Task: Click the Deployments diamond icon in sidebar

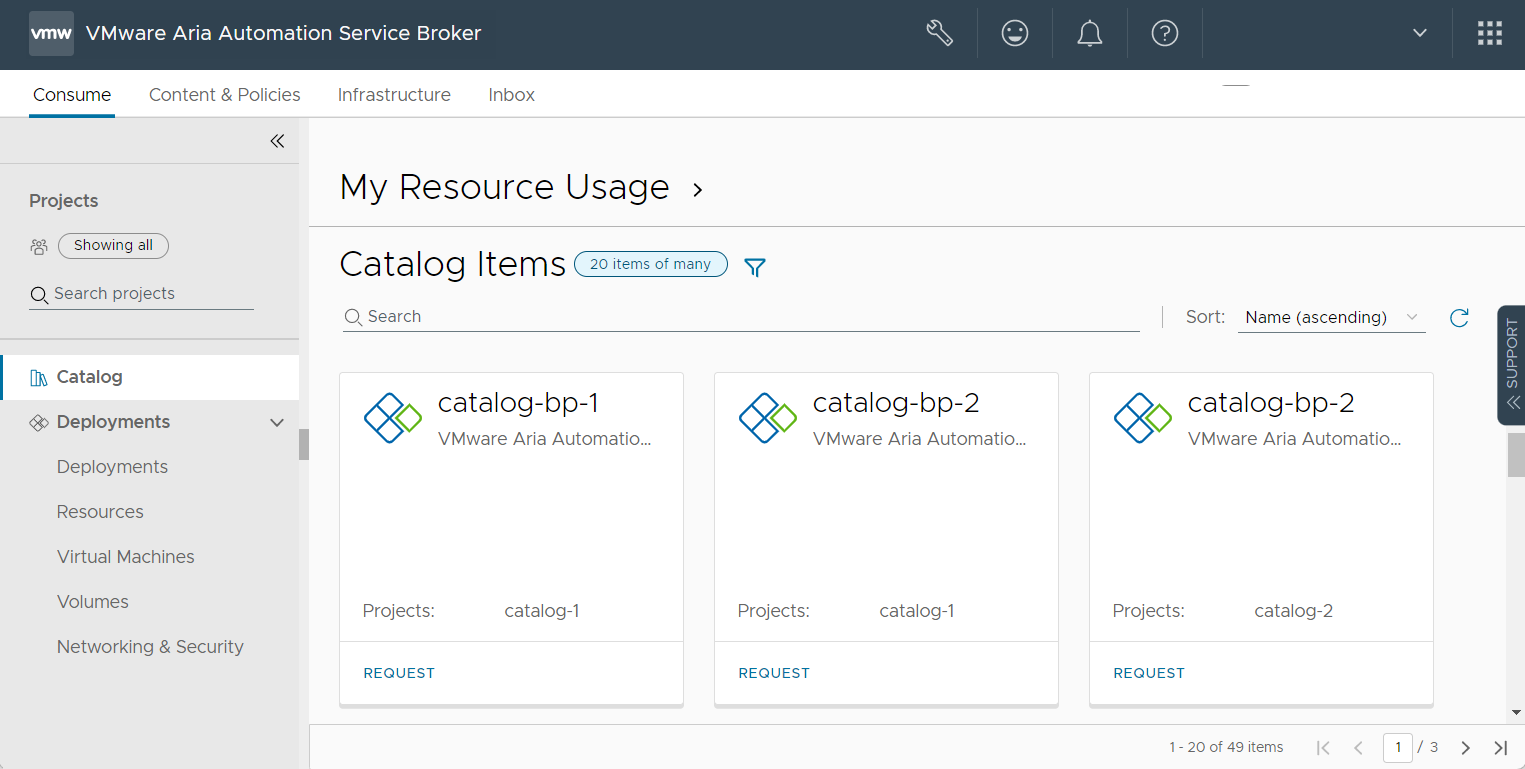Action: click(x=39, y=422)
